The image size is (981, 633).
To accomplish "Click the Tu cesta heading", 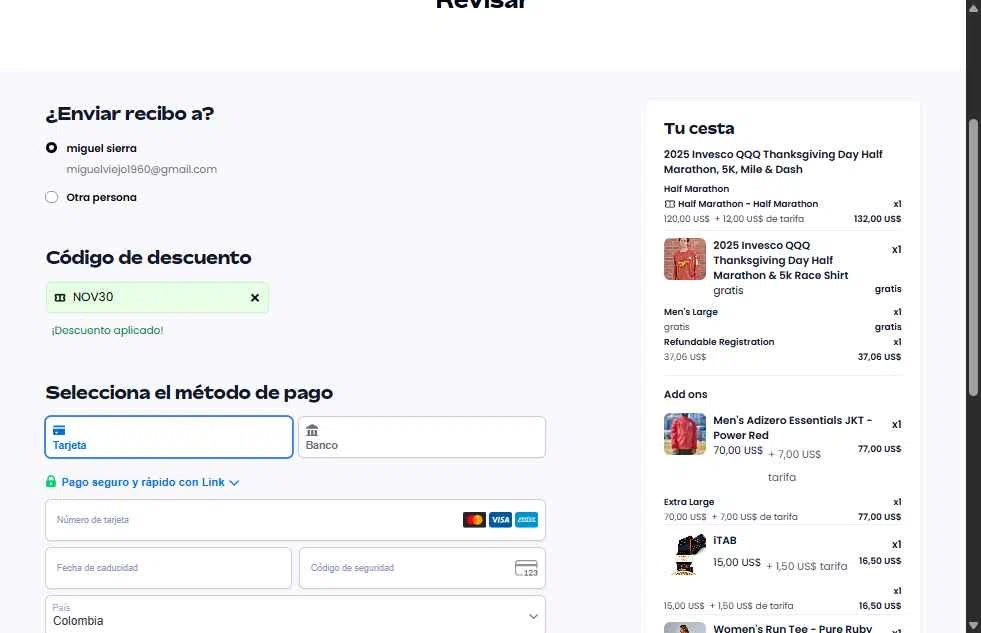I will [699, 128].
